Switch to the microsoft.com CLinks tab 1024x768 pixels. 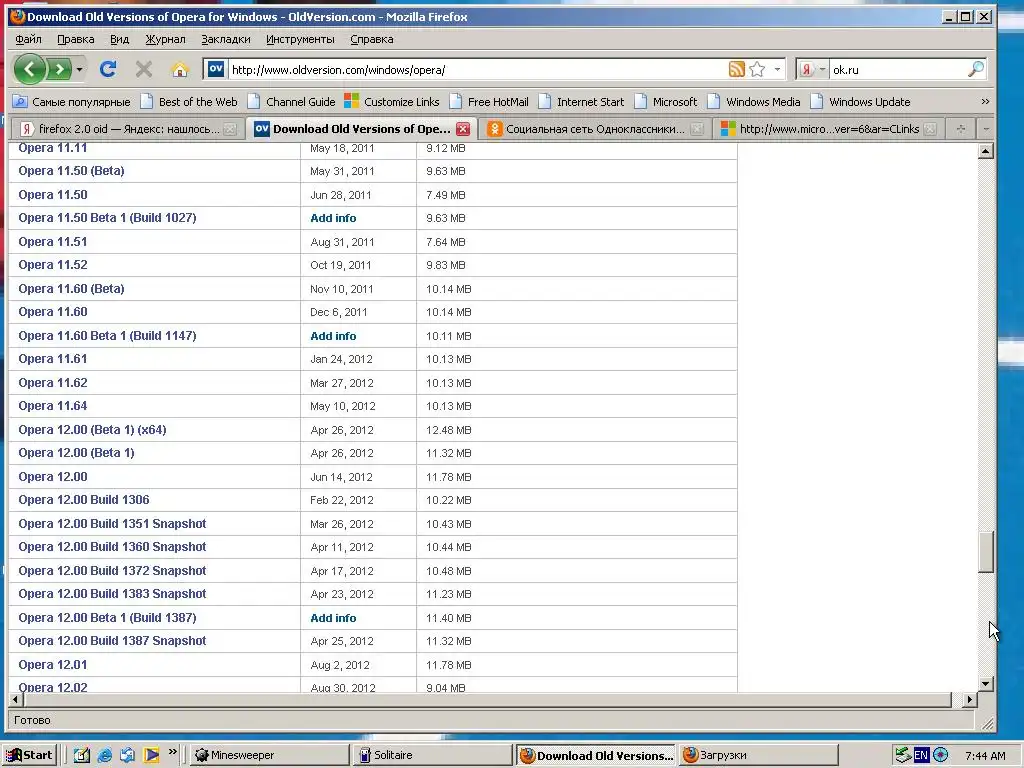829,129
